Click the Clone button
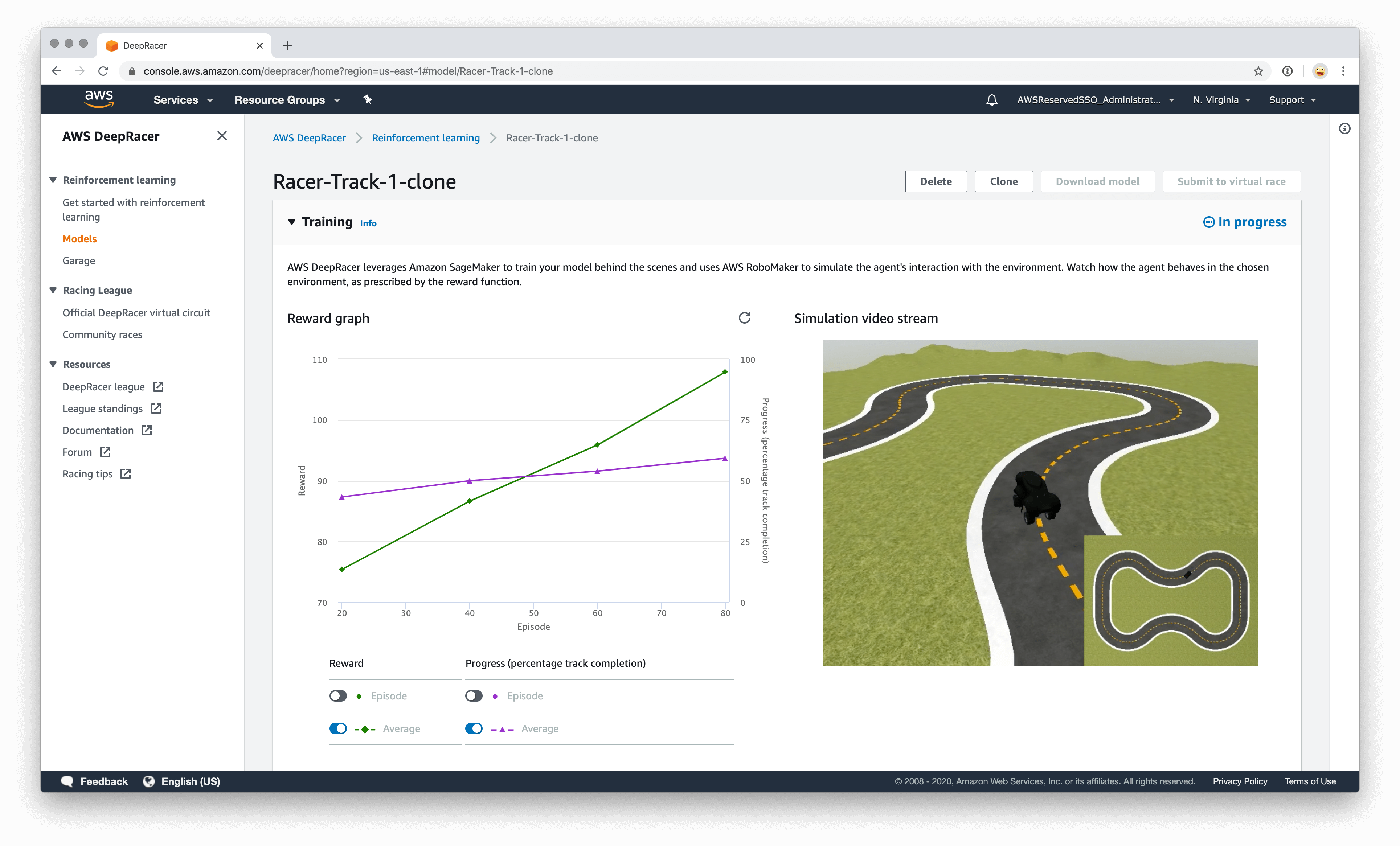This screenshot has height=846, width=1400. pos(1003,181)
